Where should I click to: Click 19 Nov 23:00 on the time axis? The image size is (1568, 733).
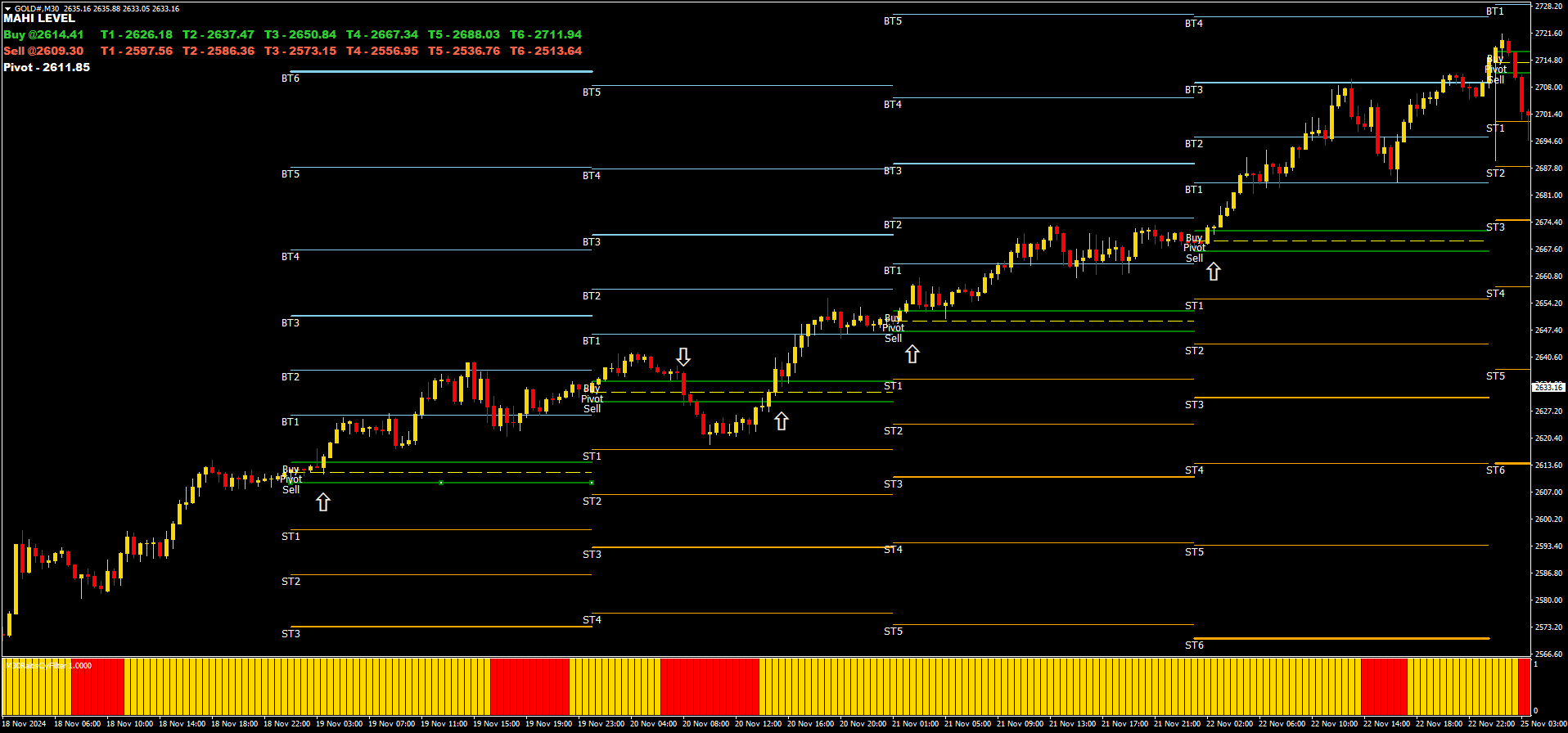click(x=601, y=724)
